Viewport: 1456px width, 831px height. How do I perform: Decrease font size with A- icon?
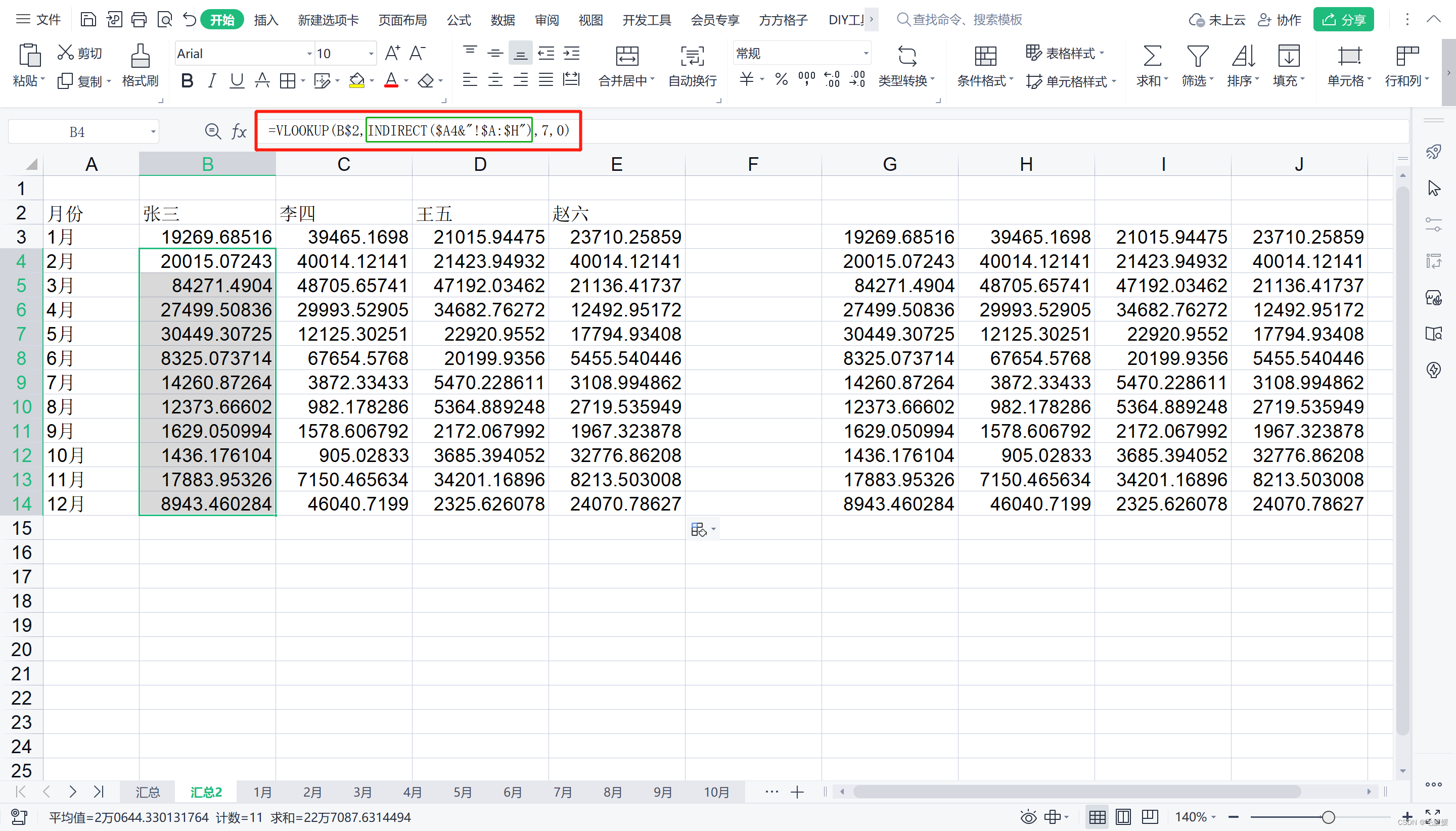click(418, 53)
